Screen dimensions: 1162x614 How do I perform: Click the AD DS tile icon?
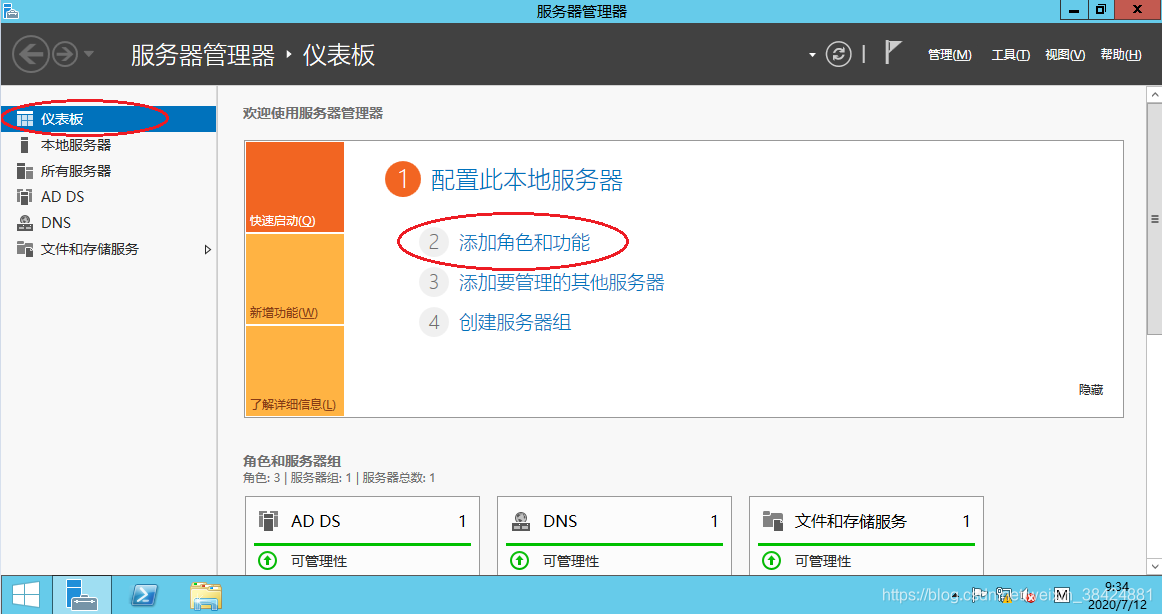(268, 521)
